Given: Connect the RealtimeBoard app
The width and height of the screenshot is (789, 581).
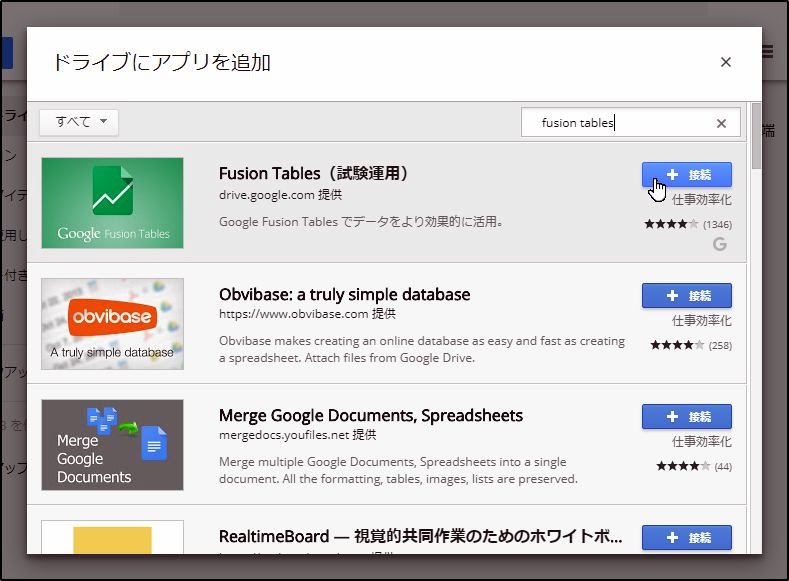Looking at the screenshot, I should tap(687, 537).
